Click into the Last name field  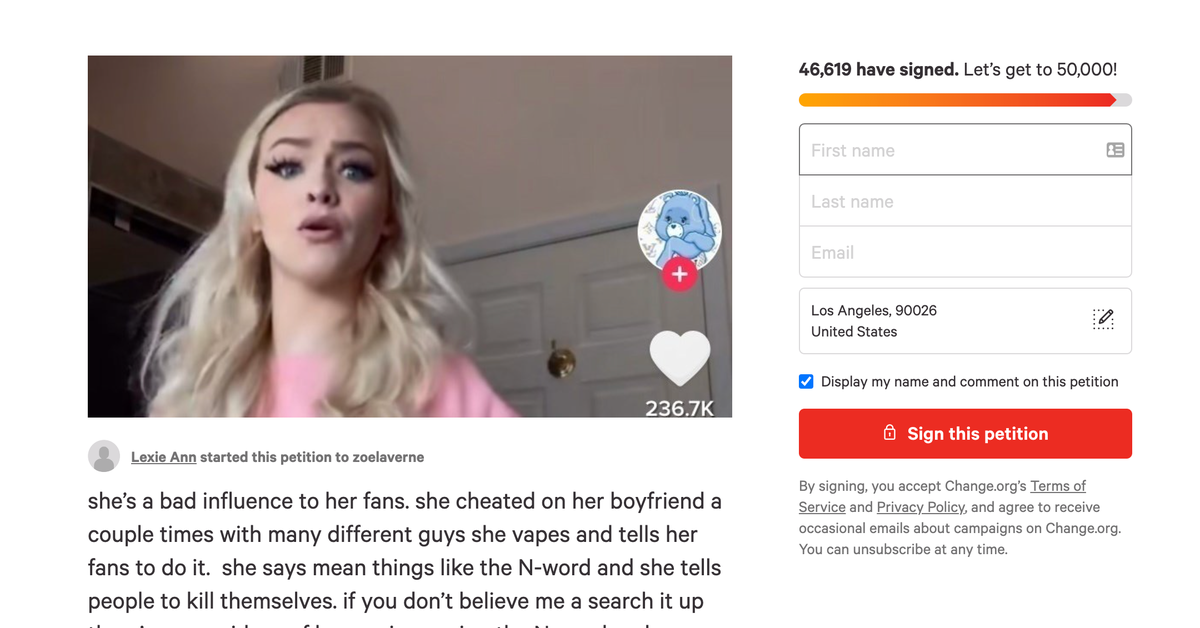point(965,201)
